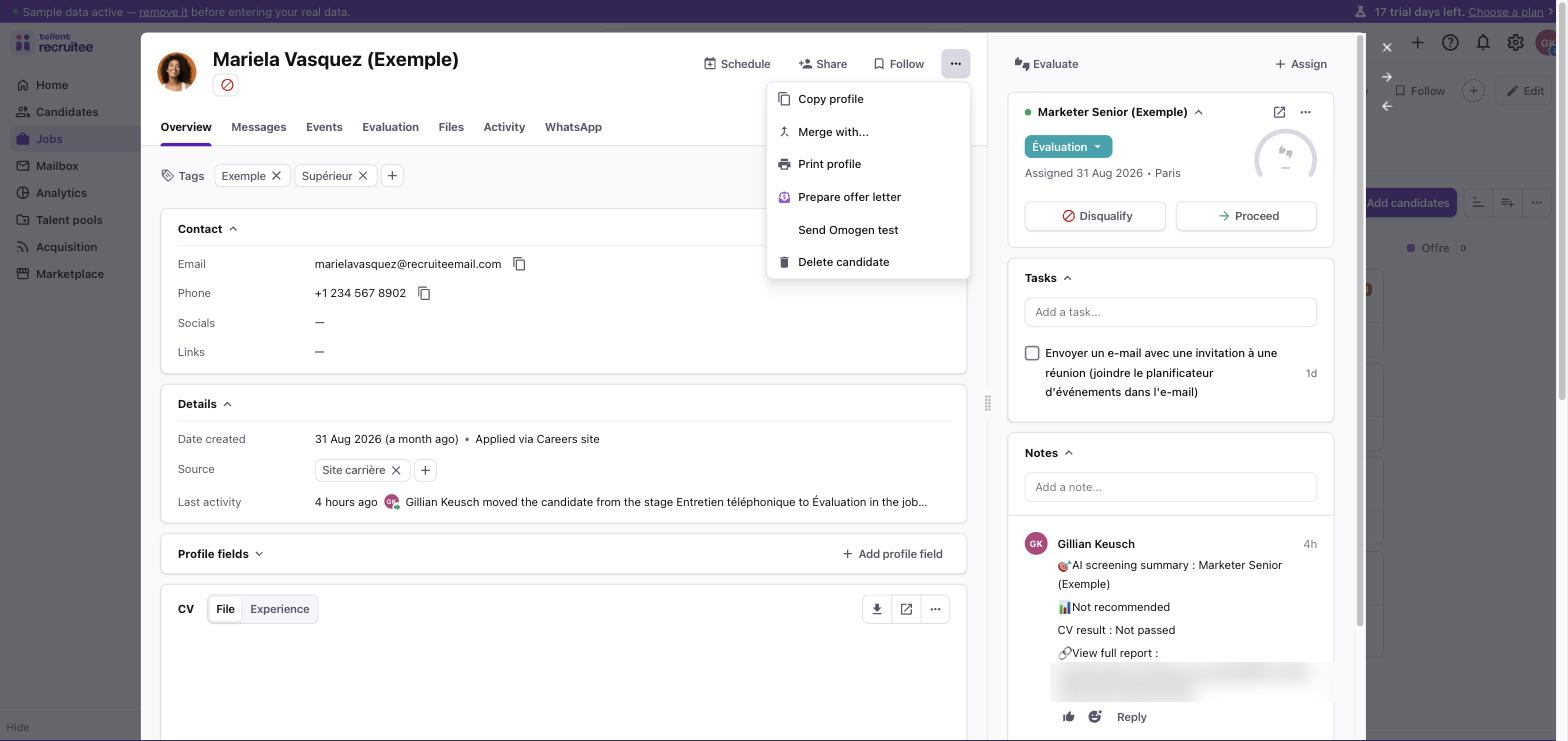The width and height of the screenshot is (1568, 741).
Task: Focus the Add a note input
Action: coord(1170,487)
